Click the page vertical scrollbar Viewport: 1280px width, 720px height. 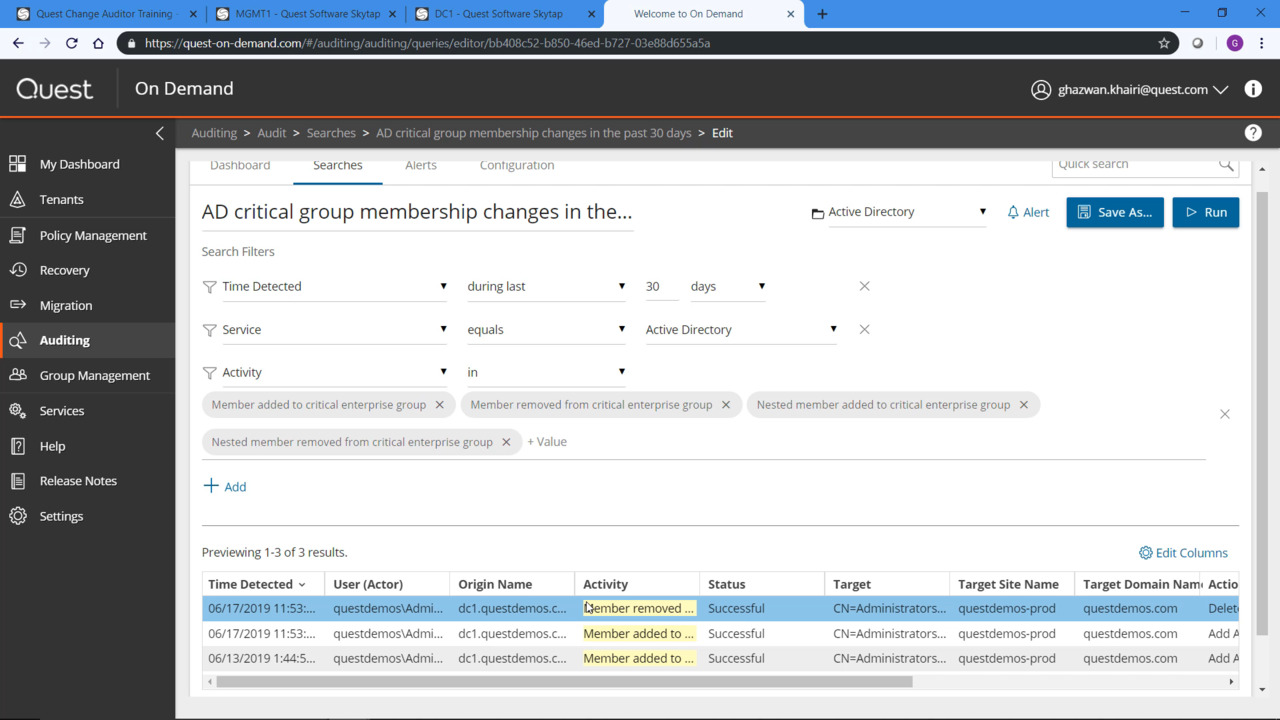(1262, 415)
